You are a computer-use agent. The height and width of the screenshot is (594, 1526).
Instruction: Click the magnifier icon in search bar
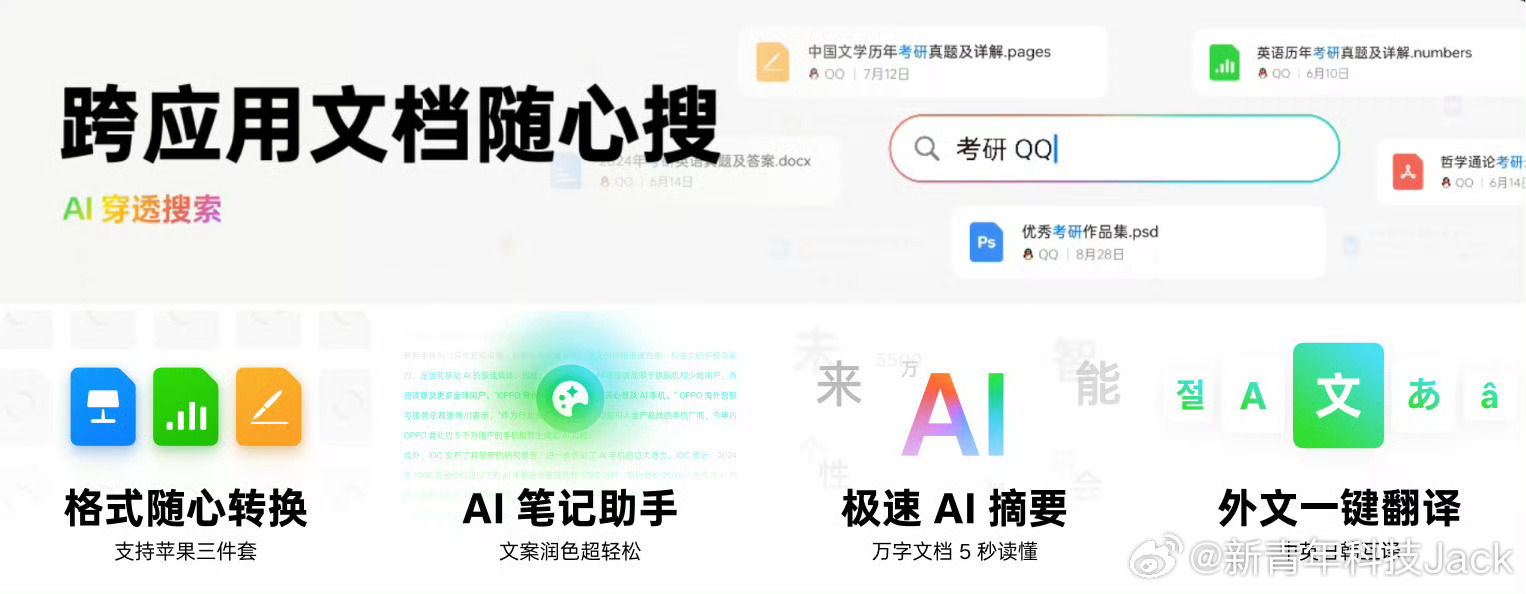coord(927,149)
